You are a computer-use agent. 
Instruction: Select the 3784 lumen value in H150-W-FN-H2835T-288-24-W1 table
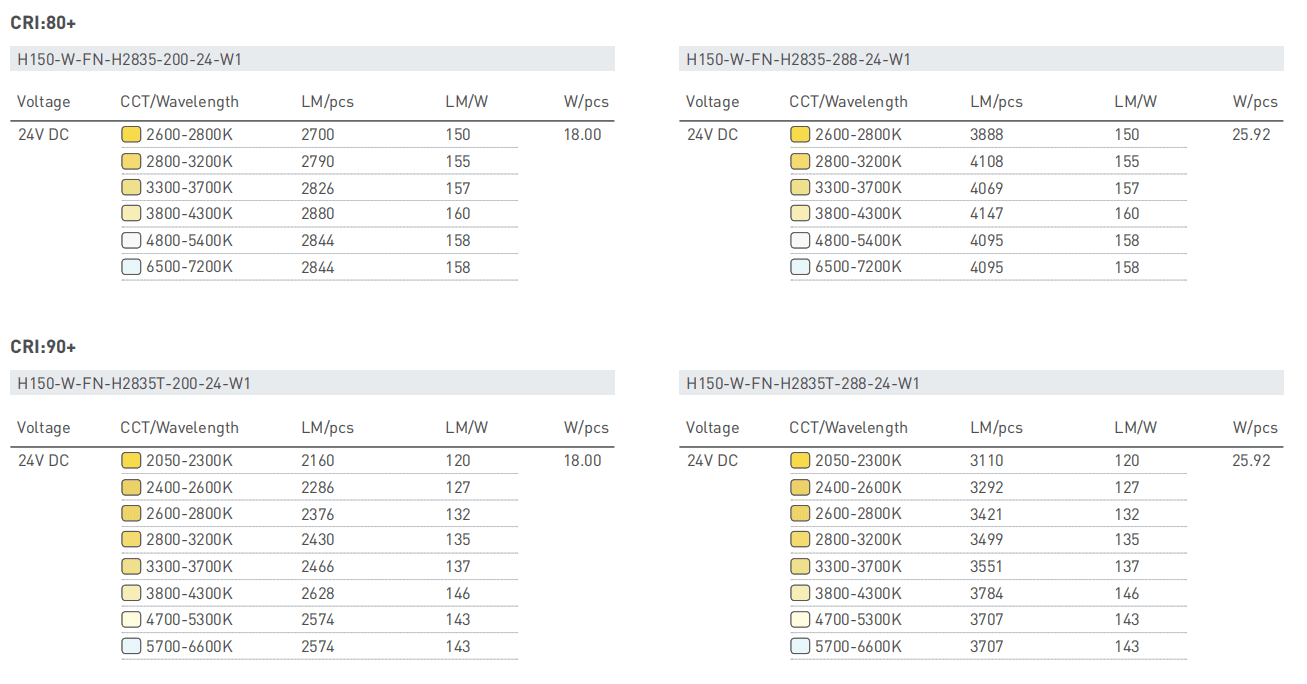click(986, 593)
